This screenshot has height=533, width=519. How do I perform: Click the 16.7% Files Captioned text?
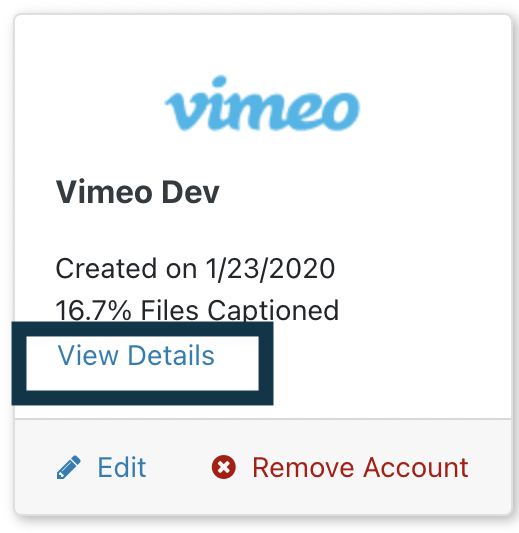pyautogui.click(x=197, y=310)
